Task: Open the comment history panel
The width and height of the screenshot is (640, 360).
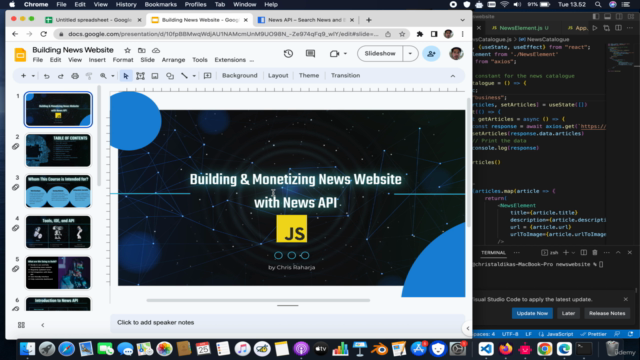Action: (311, 53)
